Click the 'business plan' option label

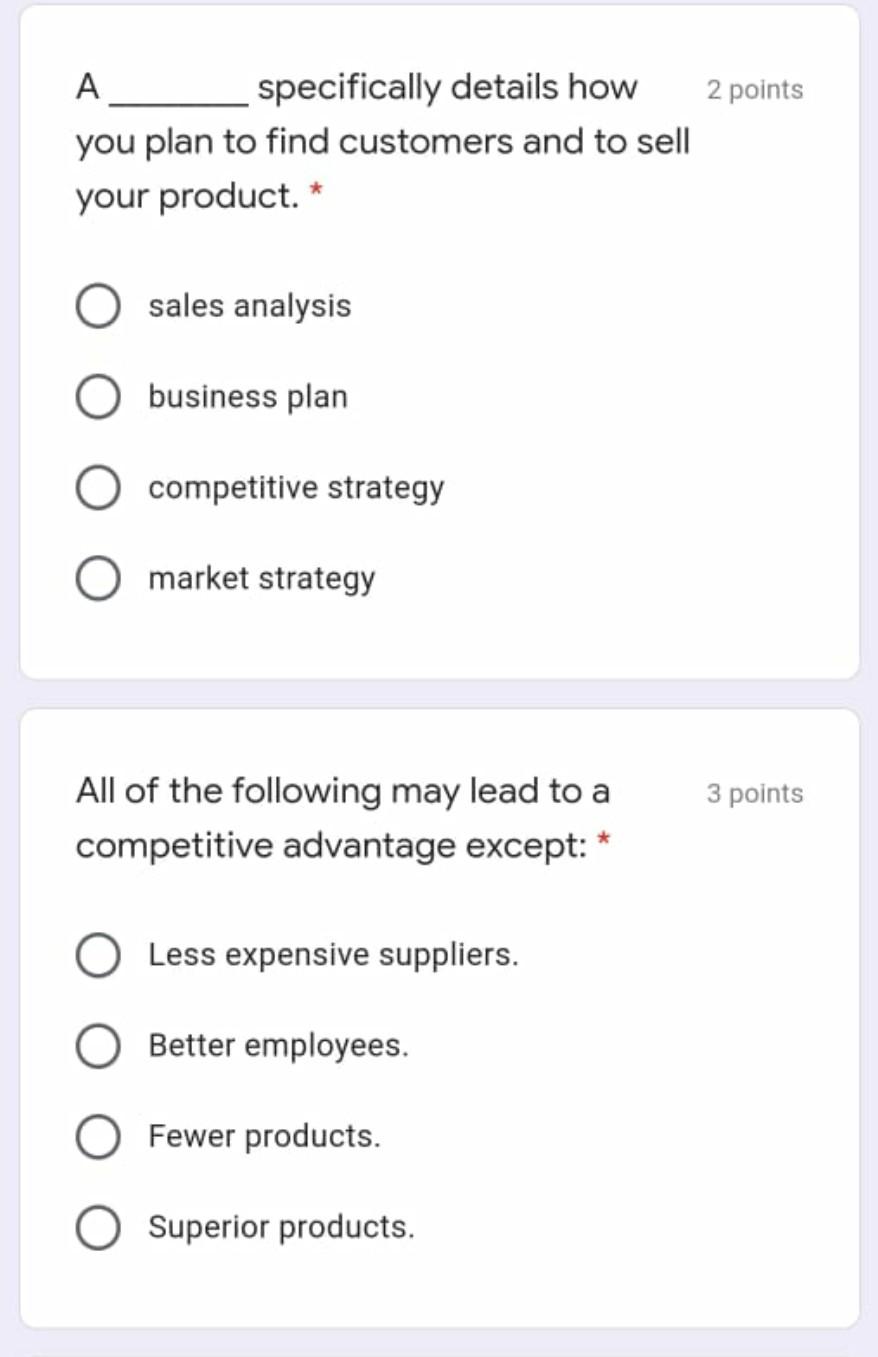pyautogui.click(x=248, y=397)
